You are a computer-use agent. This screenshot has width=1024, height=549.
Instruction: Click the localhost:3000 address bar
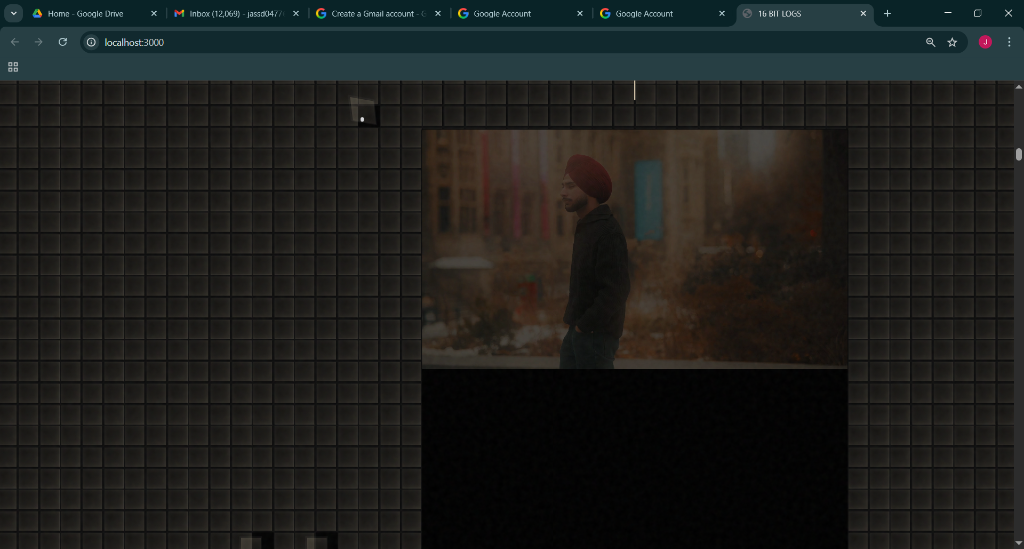coord(500,42)
